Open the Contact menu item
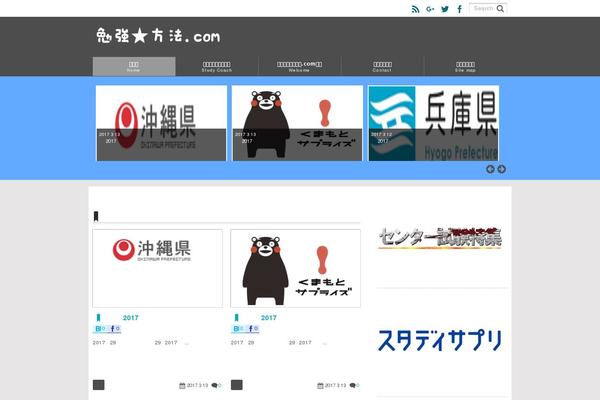600x400 pixels. [382, 67]
